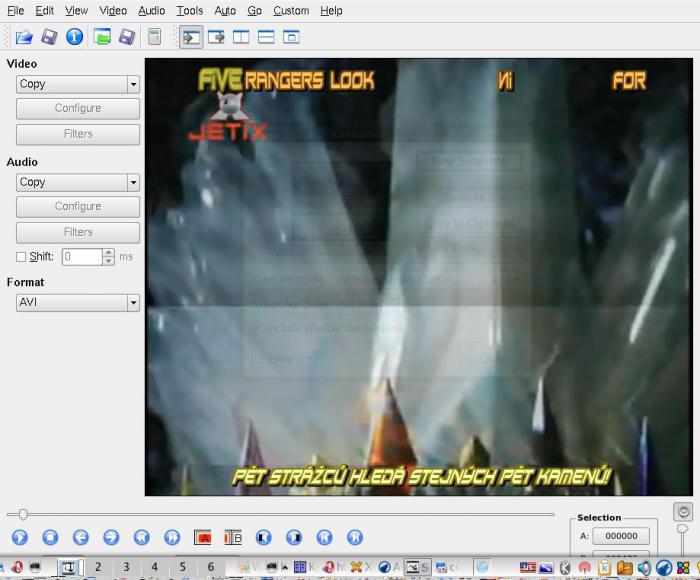
Task: Click the Klipper clipboard tray icon
Action: point(604,568)
